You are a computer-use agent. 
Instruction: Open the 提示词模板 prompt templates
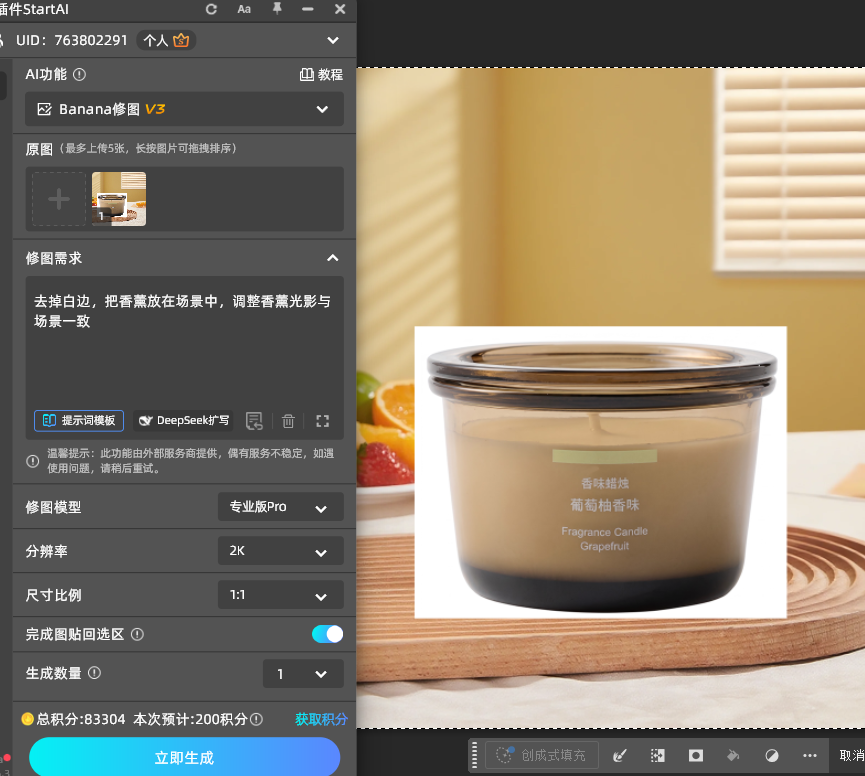[79, 421]
